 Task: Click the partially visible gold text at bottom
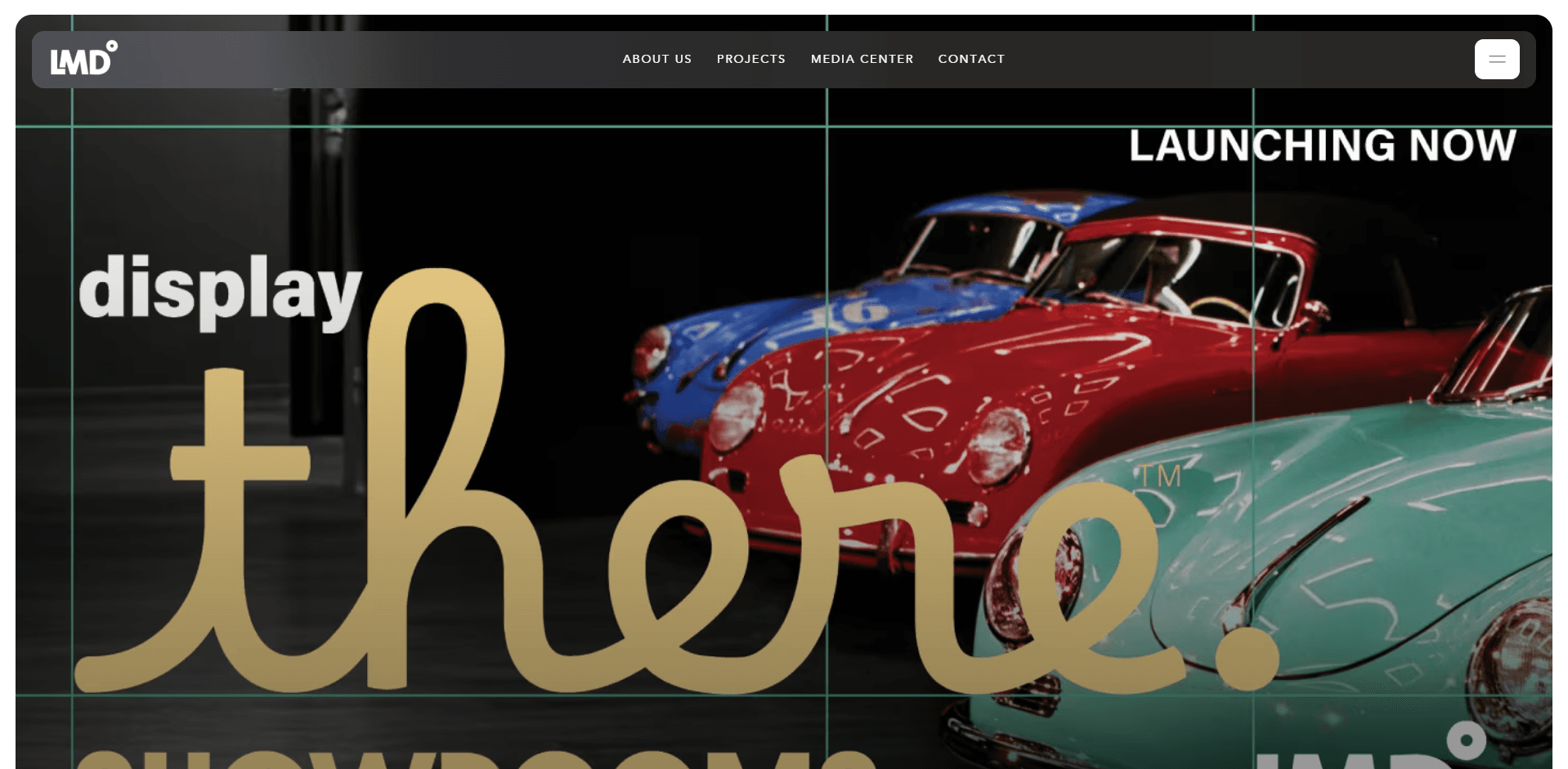pos(474,760)
